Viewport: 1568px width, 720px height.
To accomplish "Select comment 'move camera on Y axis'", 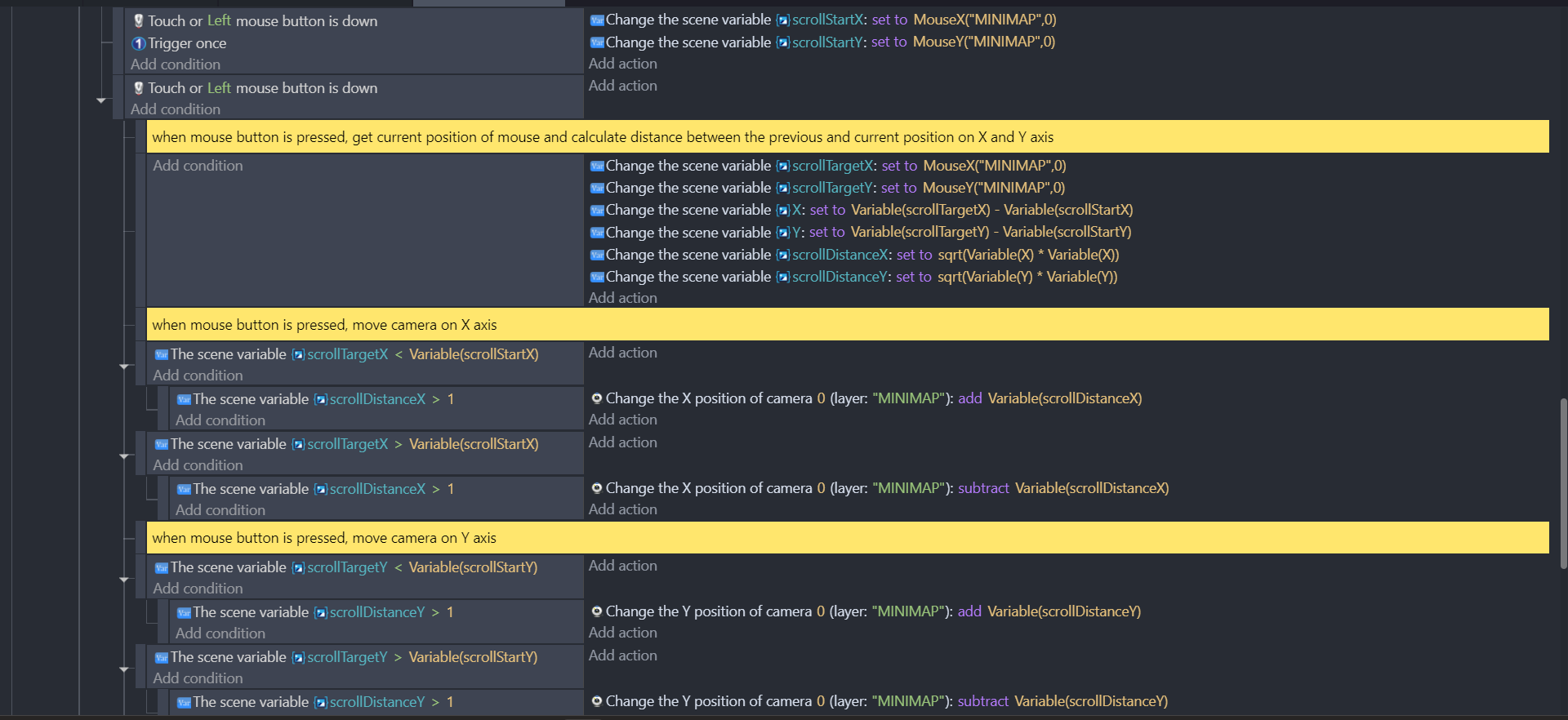I will click(x=848, y=538).
